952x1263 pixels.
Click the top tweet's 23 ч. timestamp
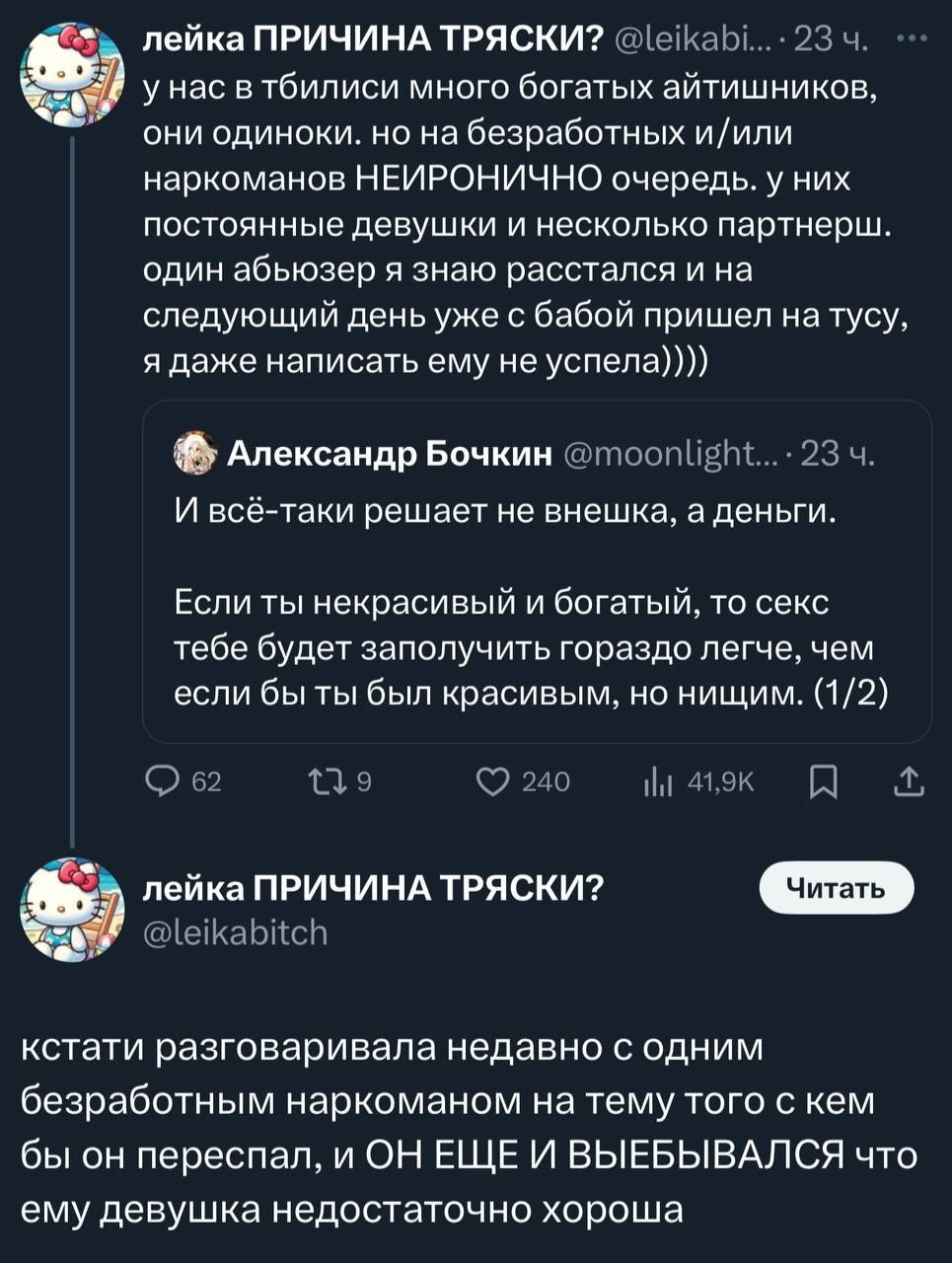pos(832,39)
